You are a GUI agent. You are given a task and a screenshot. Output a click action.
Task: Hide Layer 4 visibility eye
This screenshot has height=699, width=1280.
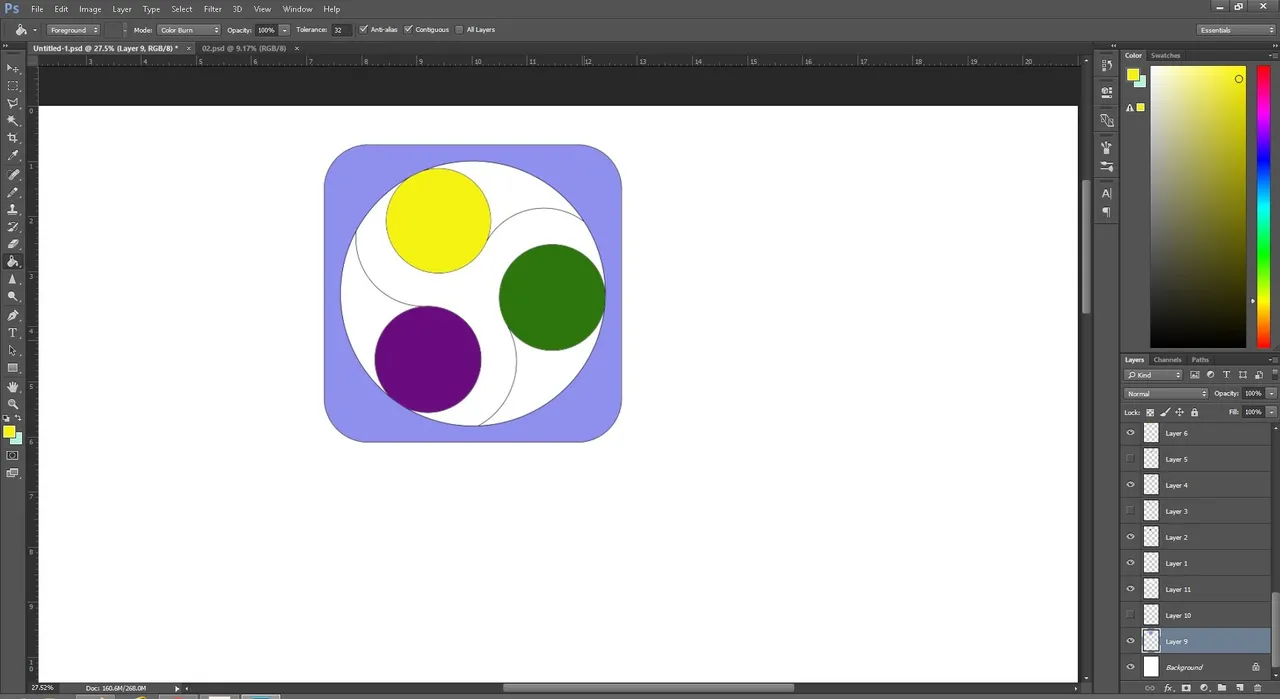(x=1131, y=485)
